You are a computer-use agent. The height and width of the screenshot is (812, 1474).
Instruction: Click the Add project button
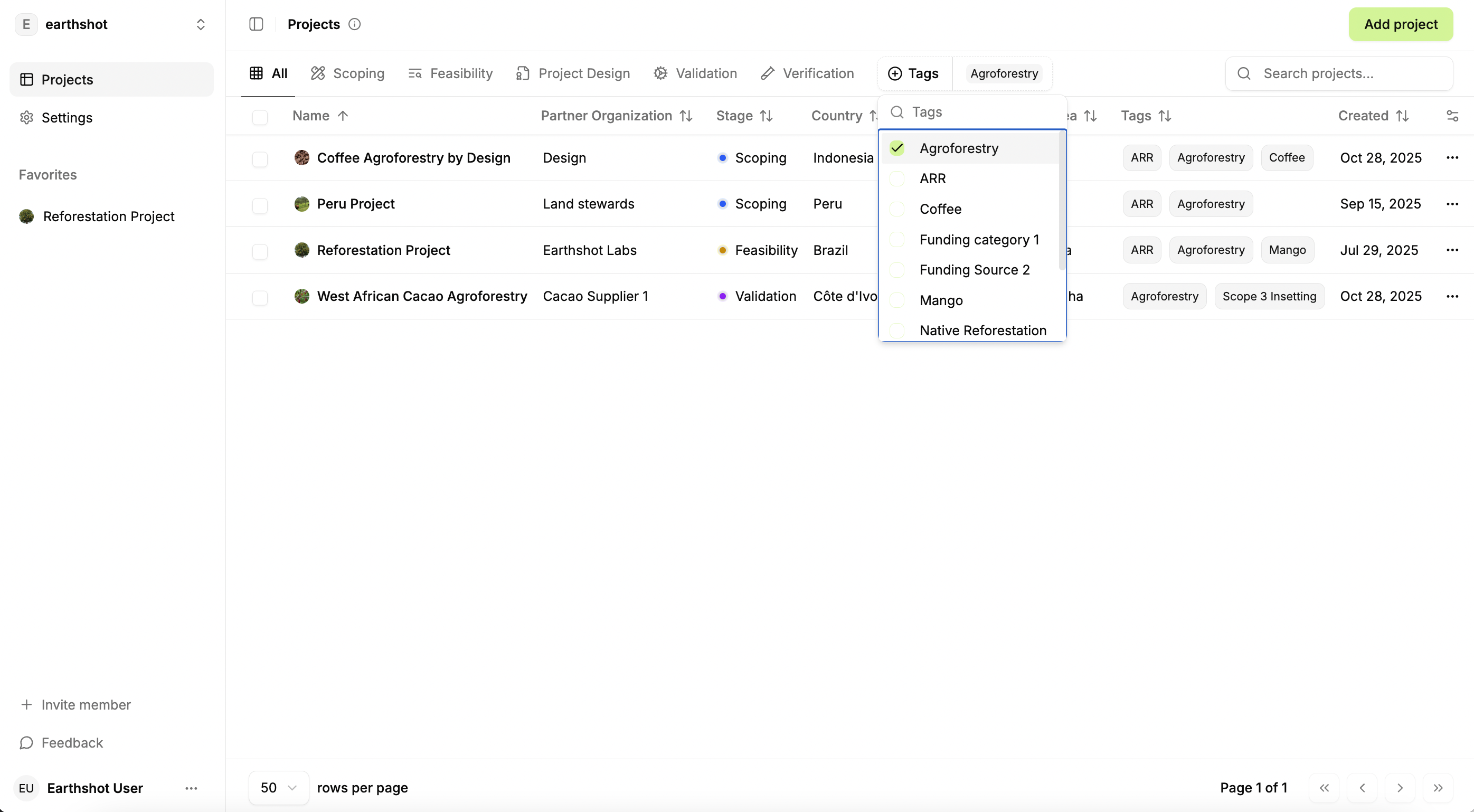tap(1400, 24)
